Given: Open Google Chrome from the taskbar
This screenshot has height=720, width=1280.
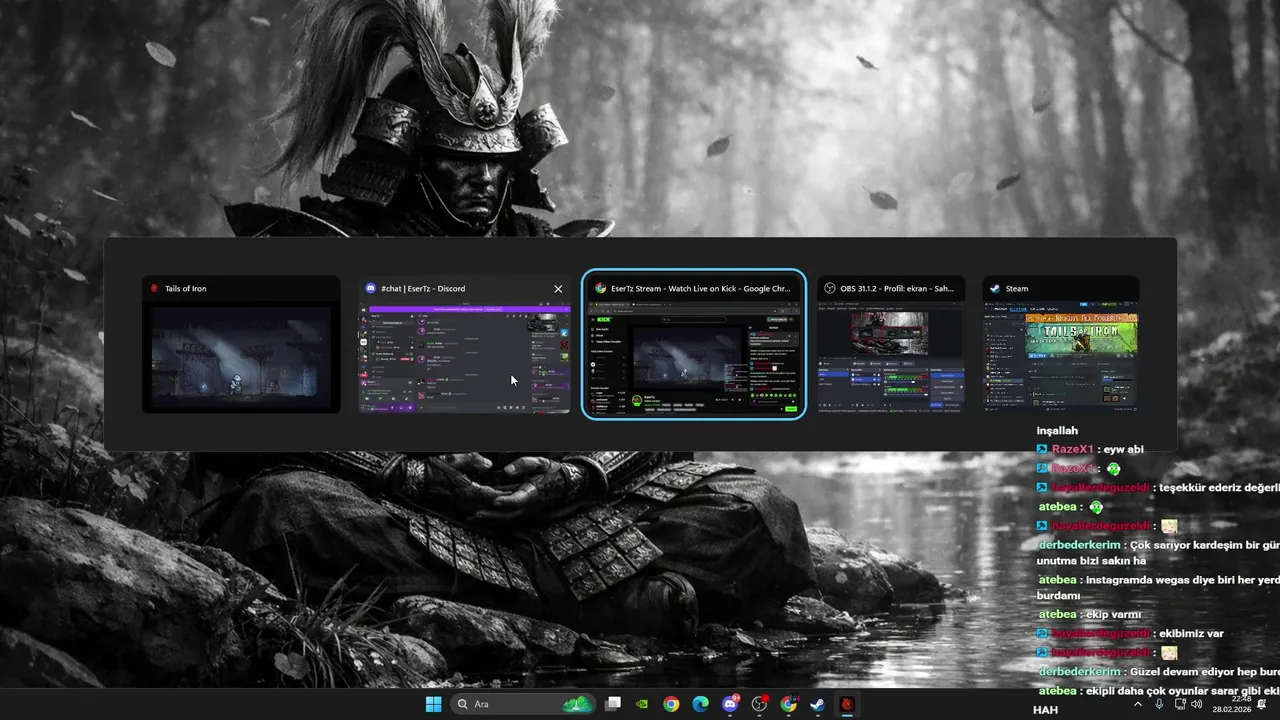Looking at the screenshot, I should click(671, 704).
